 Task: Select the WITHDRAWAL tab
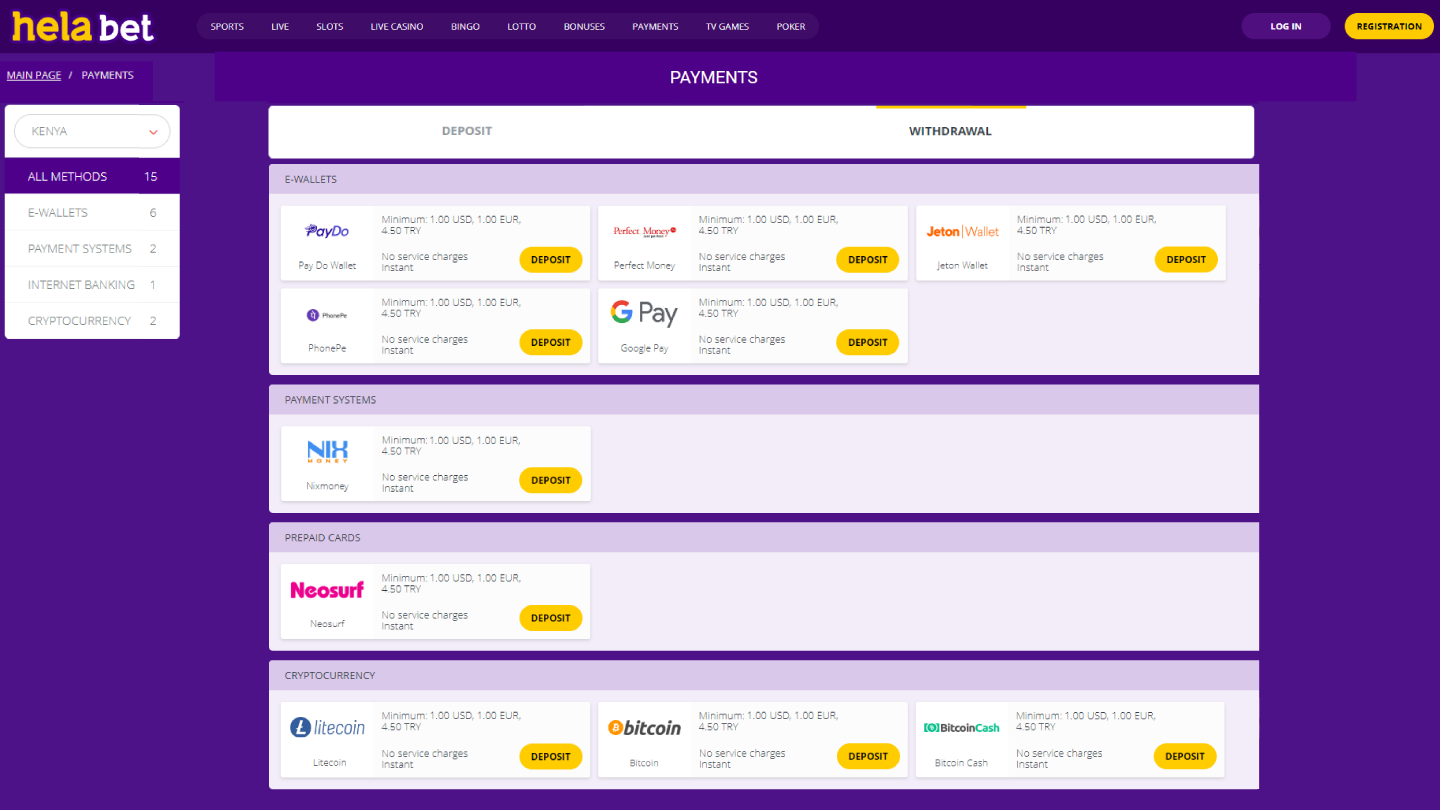949,130
